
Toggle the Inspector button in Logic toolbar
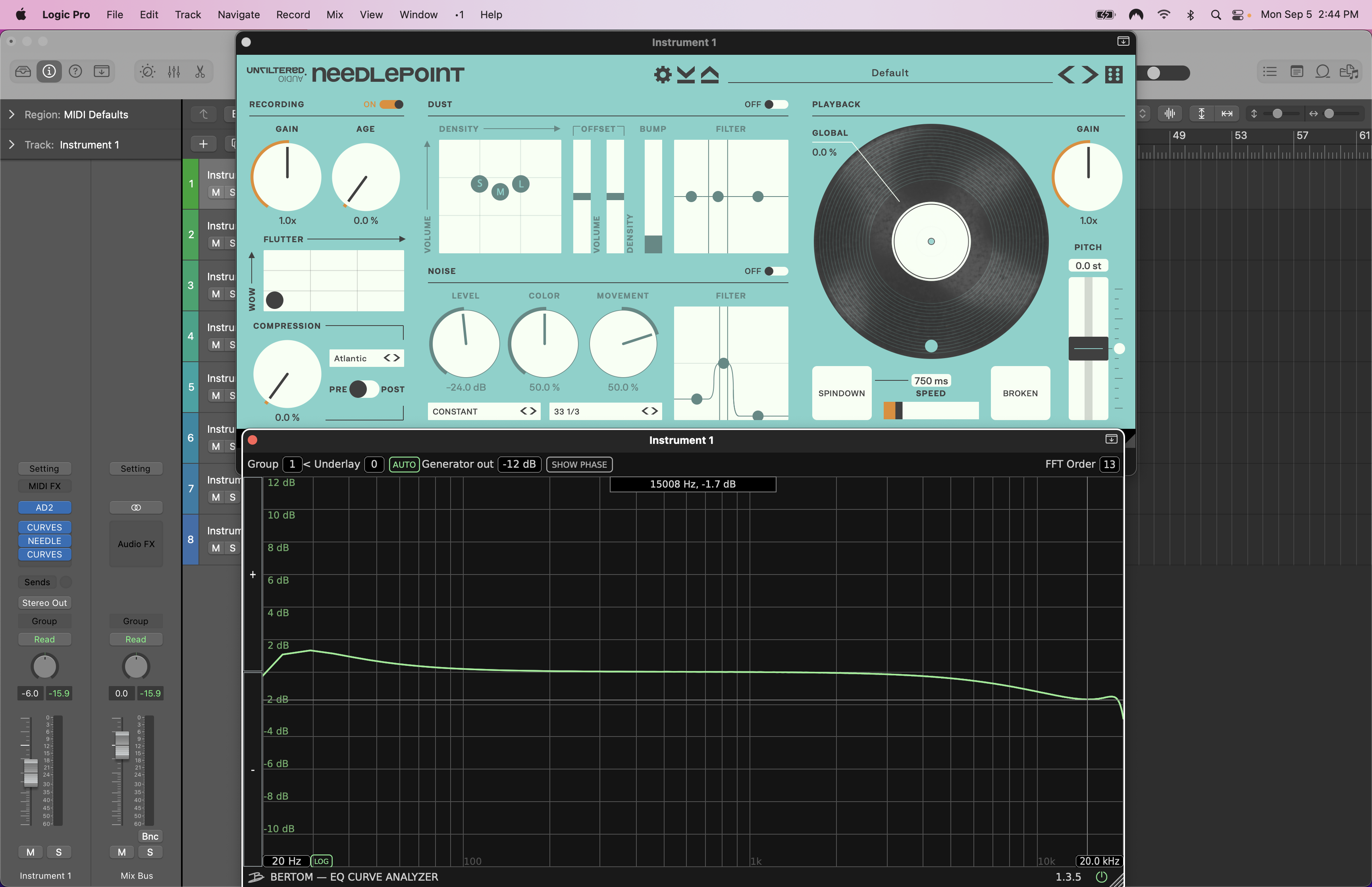point(50,71)
